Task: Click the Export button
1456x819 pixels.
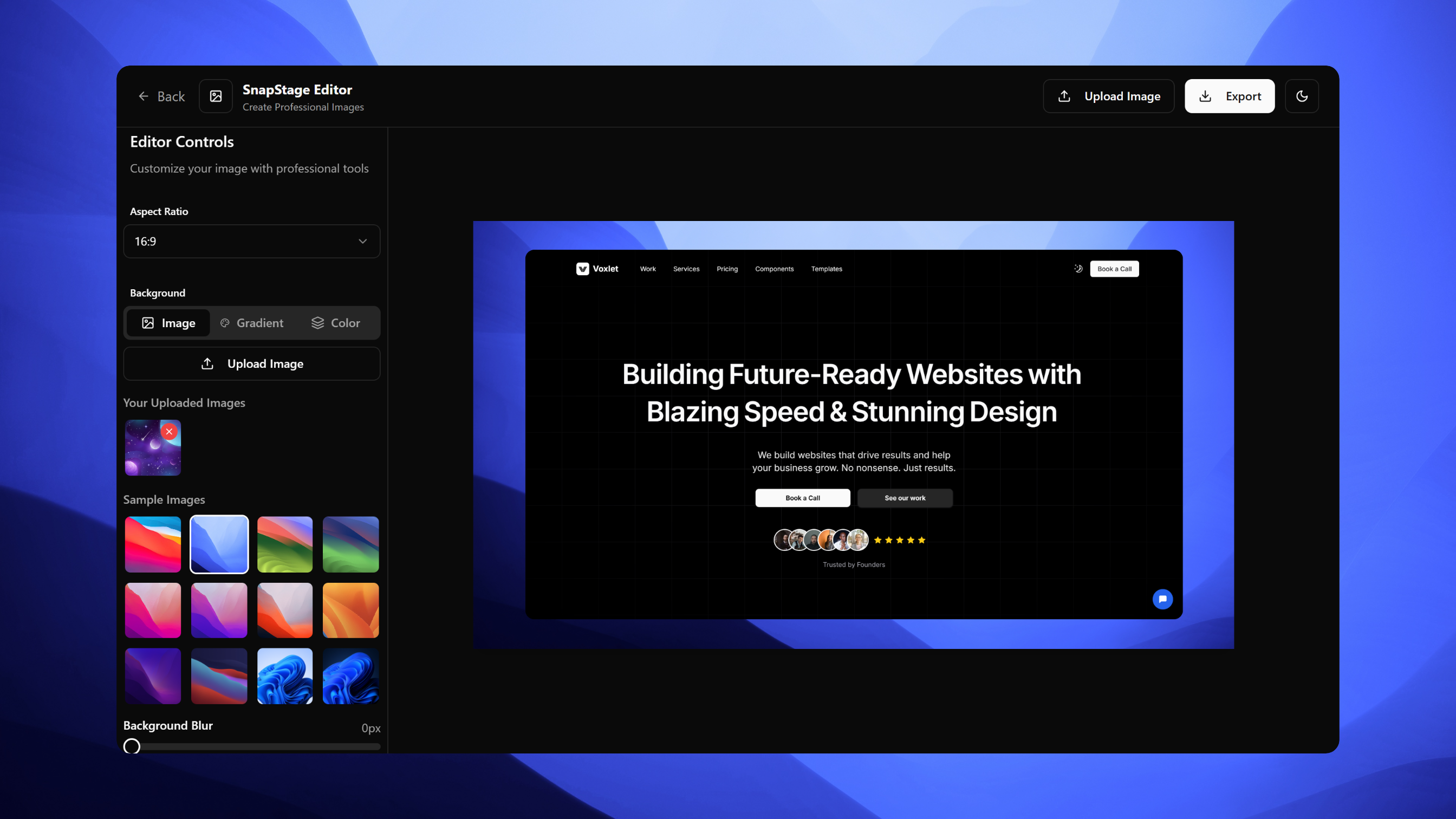Action: click(1230, 96)
